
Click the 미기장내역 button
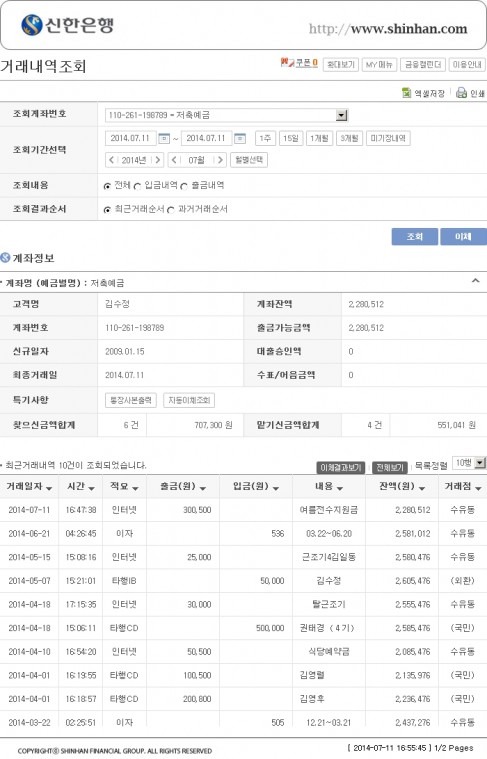pos(388,138)
